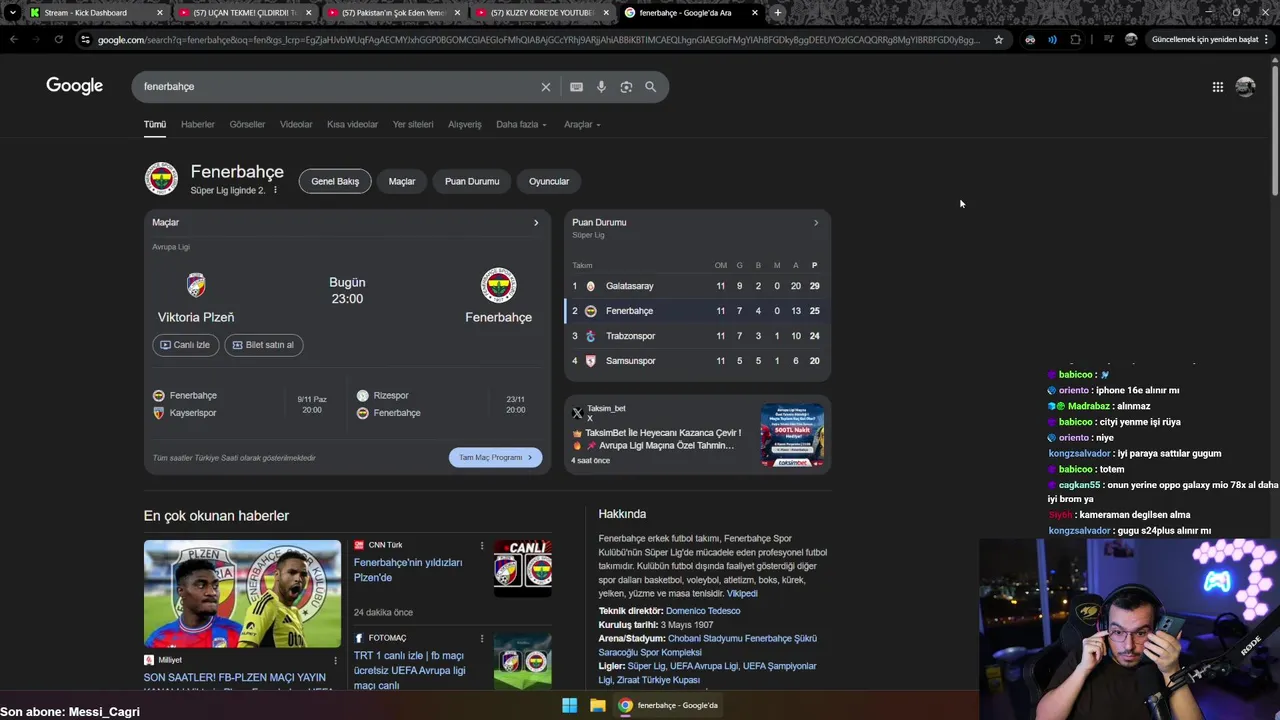Select the Oyuncular chip

[x=549, y=181]
